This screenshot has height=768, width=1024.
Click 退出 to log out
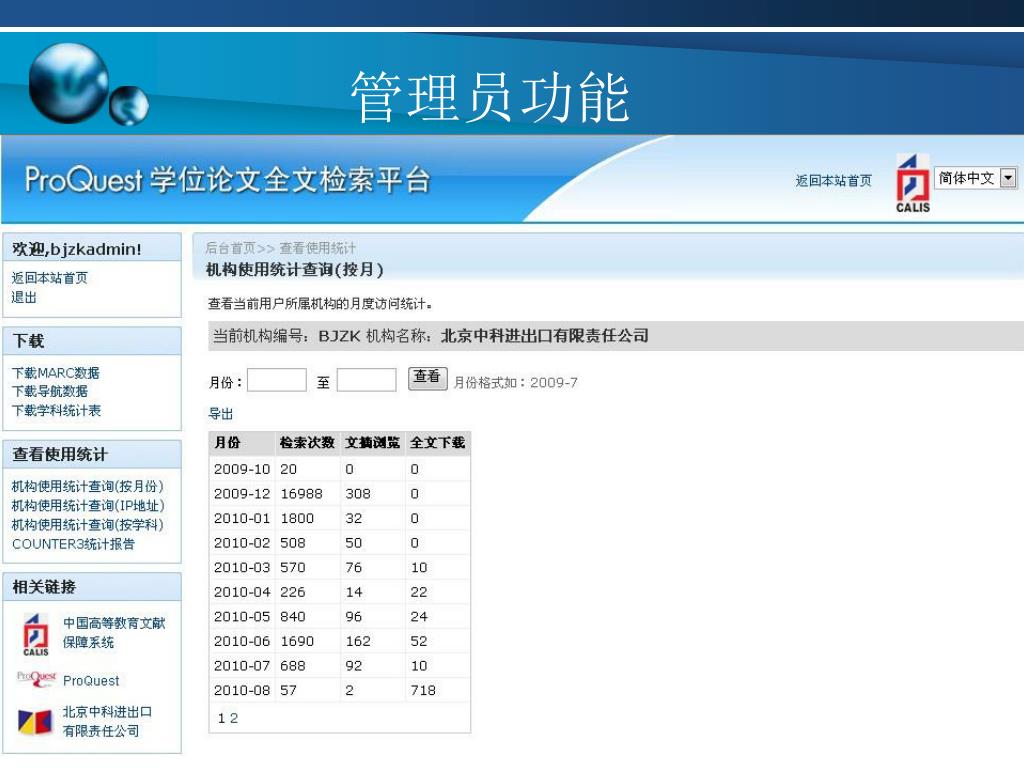(24, 297)
